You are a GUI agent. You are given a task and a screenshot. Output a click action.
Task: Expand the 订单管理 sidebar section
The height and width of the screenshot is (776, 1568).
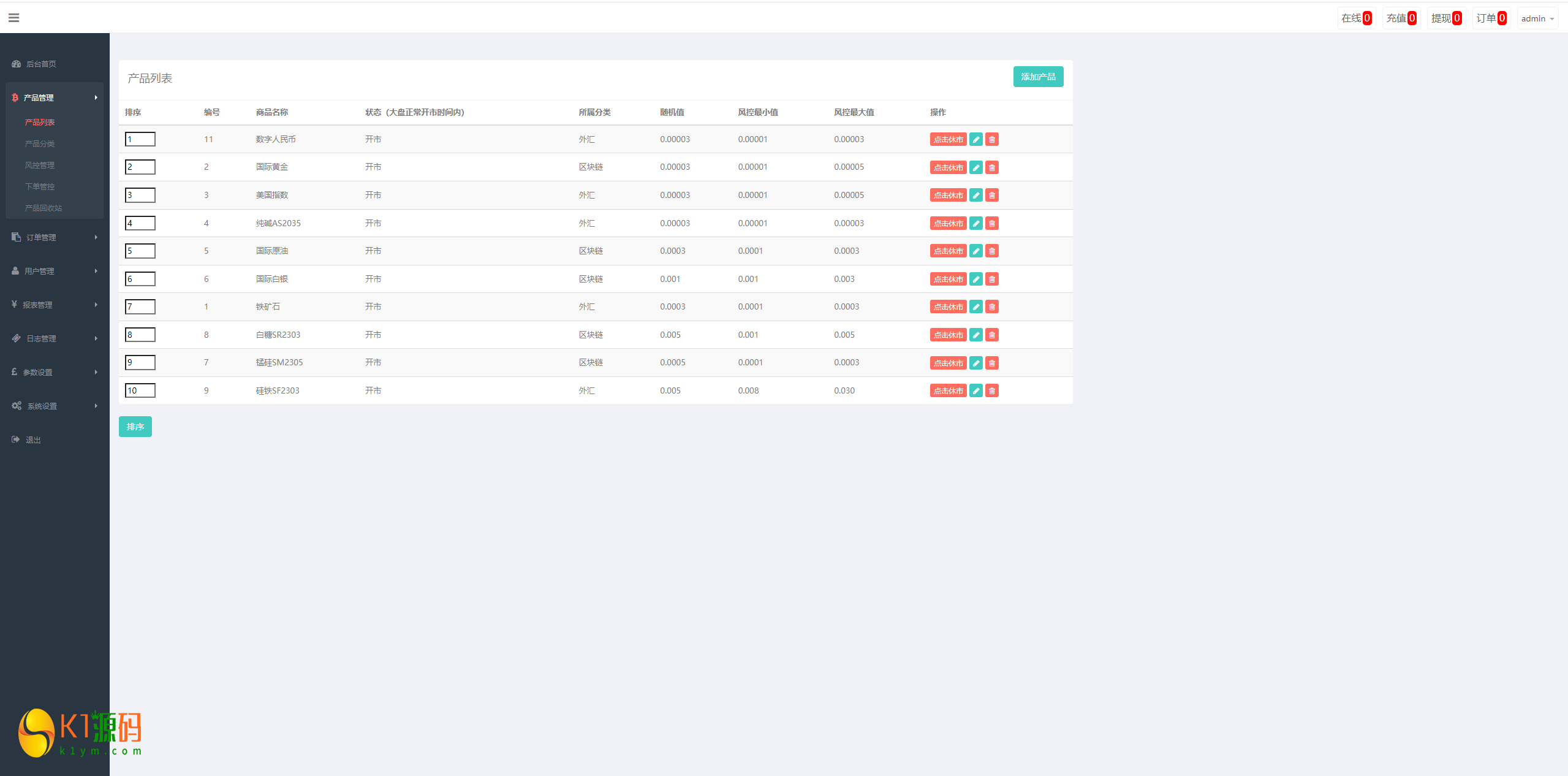click(55, 237)
